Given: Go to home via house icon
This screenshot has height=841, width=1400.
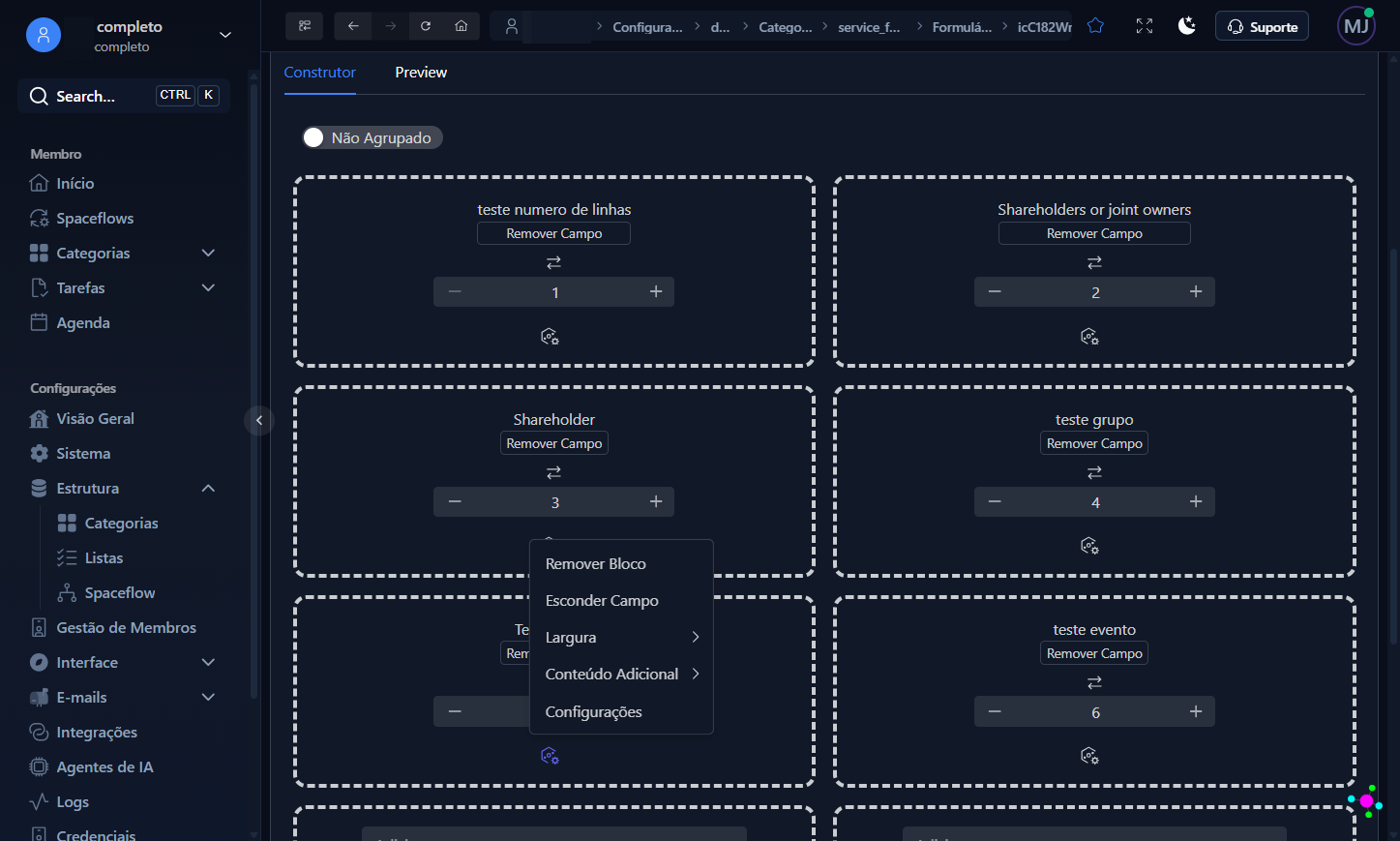Looking at the screenshot, I should point(462,26).
